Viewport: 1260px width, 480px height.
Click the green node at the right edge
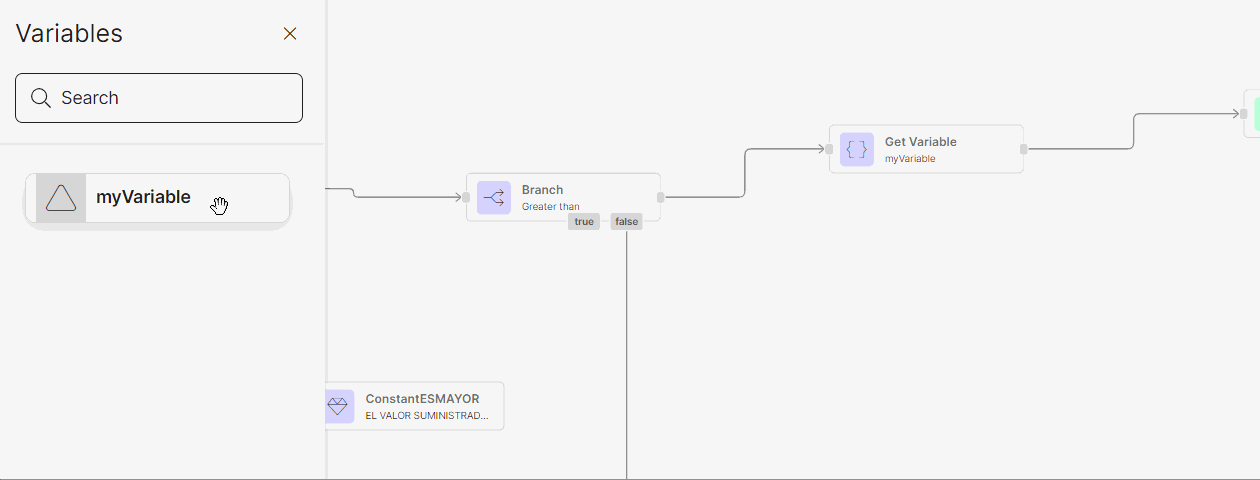click(1255, 114)
